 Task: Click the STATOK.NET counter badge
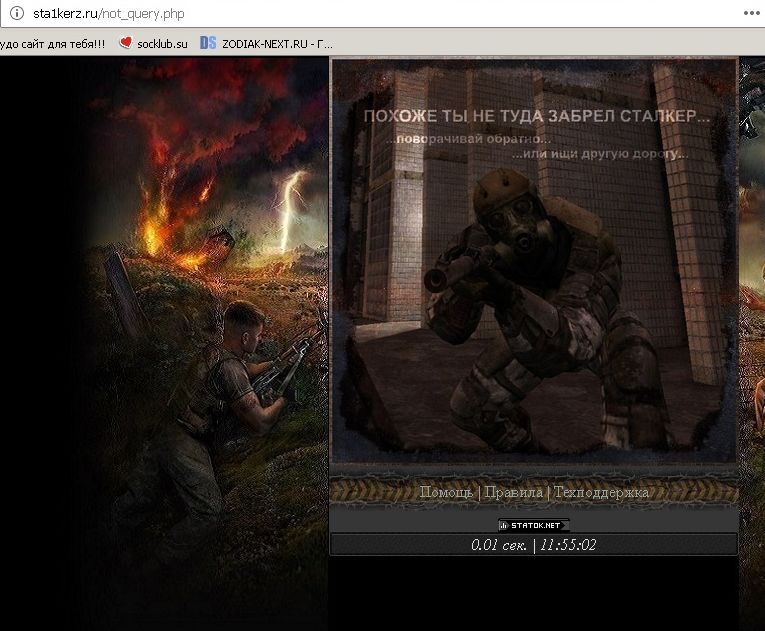534,525
